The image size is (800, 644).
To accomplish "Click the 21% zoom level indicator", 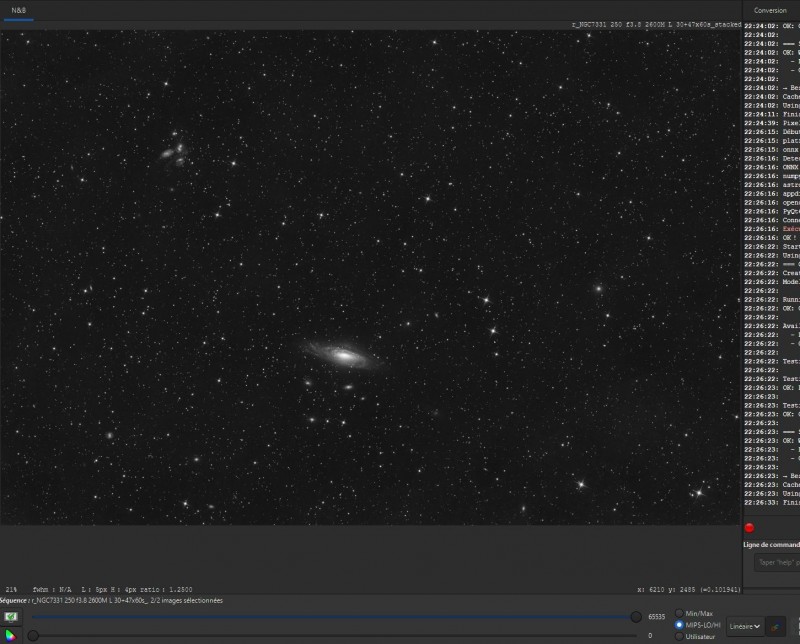I will click(x=11, y=589).
